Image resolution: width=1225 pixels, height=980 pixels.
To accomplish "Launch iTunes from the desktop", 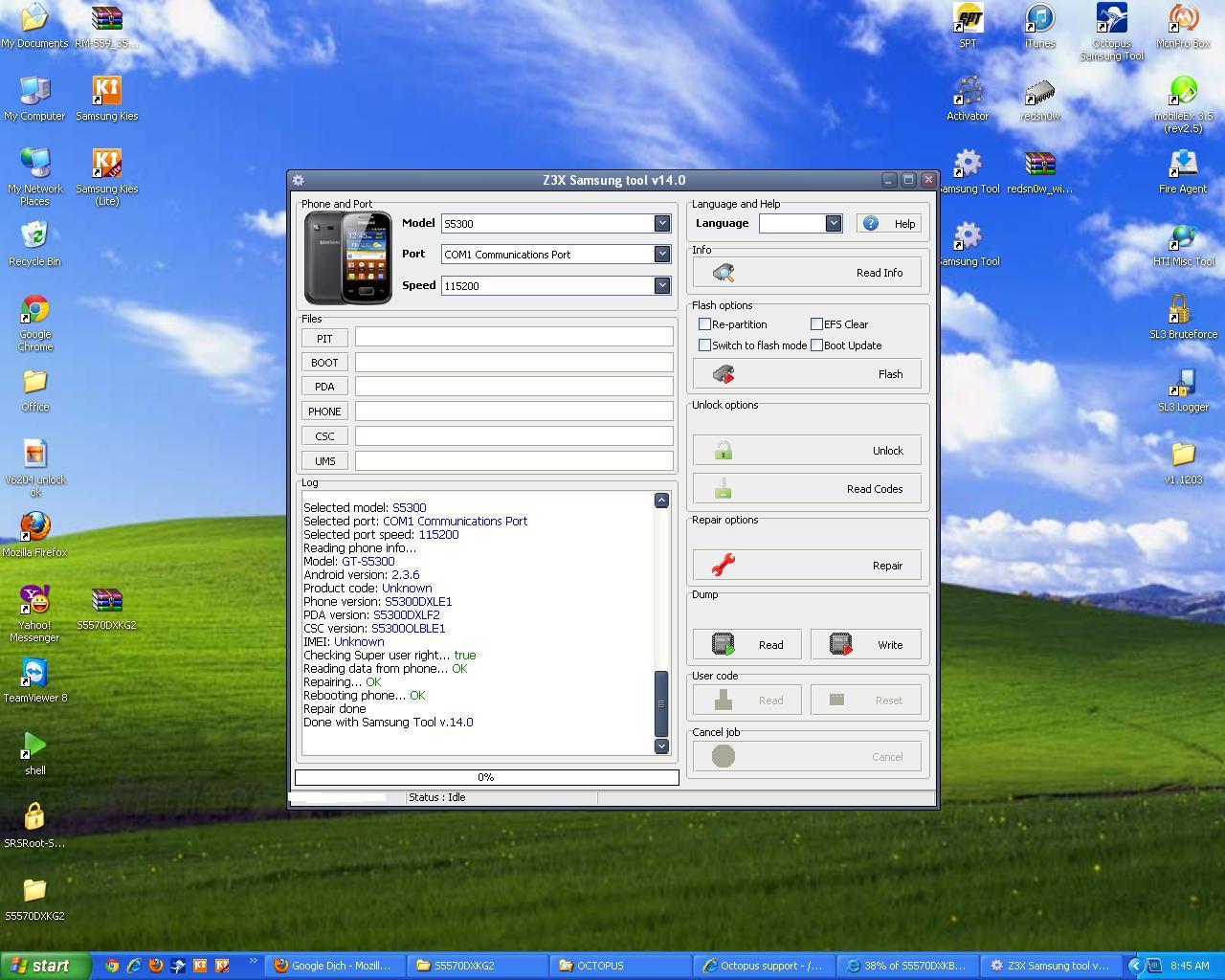I will coord(1039,25).
